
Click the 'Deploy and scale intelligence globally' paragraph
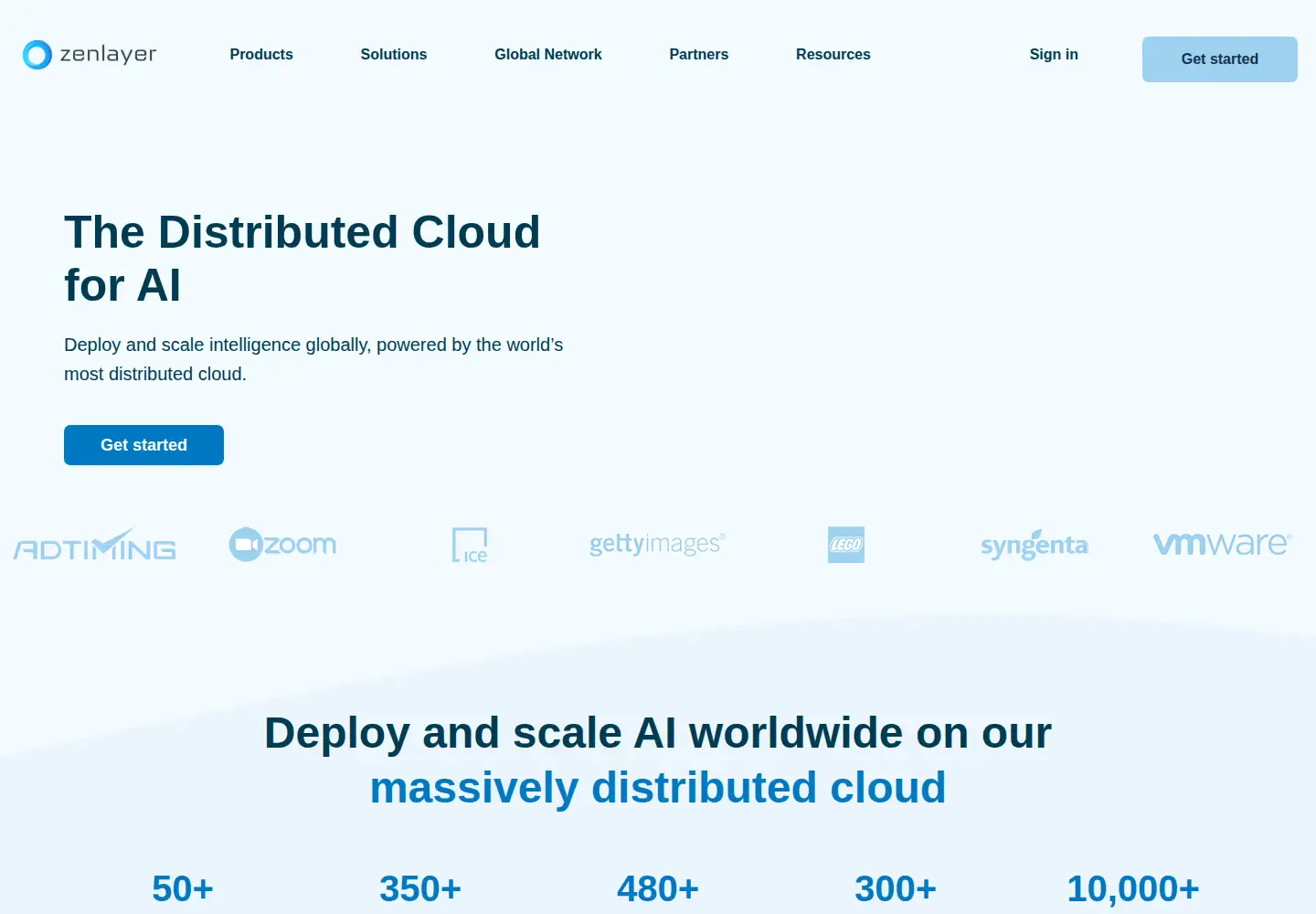tap(313, 359)
